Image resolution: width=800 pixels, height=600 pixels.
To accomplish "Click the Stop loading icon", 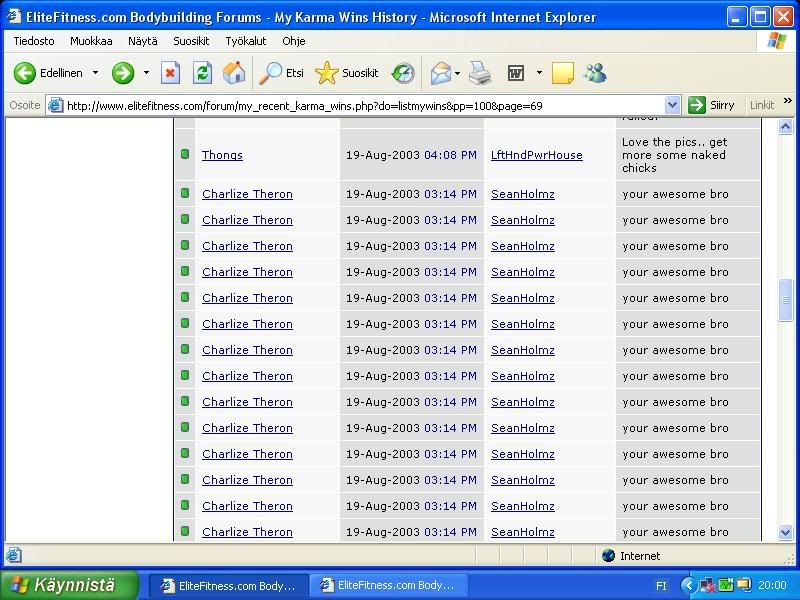I will click(171, 73).
